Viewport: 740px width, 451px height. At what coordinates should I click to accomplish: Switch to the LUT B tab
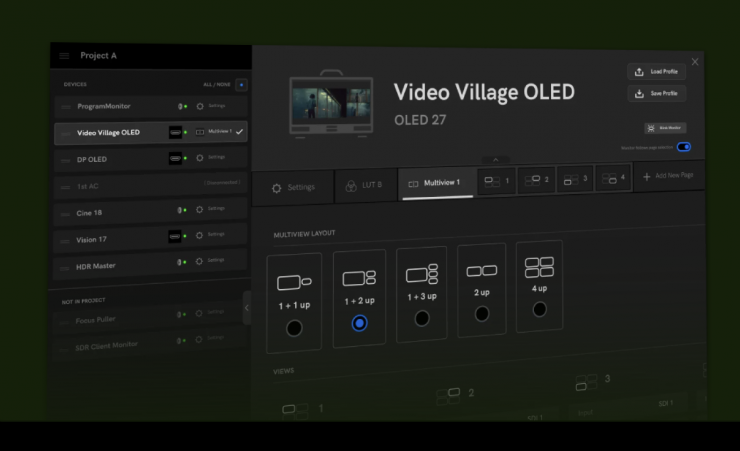click(364, 185)
